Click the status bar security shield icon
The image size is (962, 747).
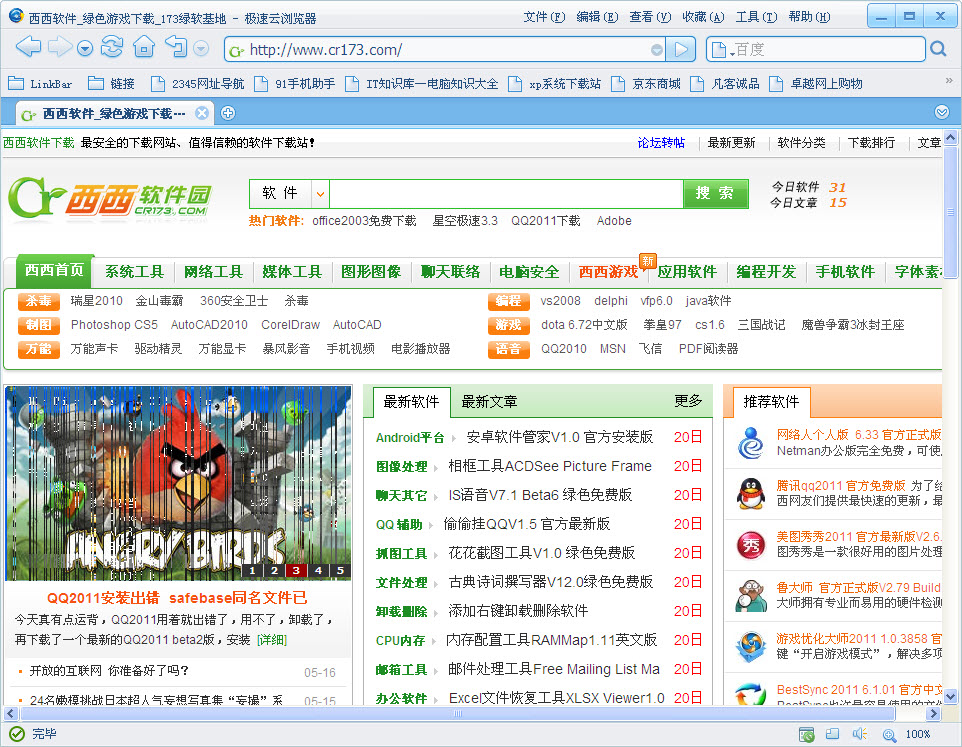click(x=806, y=734)
